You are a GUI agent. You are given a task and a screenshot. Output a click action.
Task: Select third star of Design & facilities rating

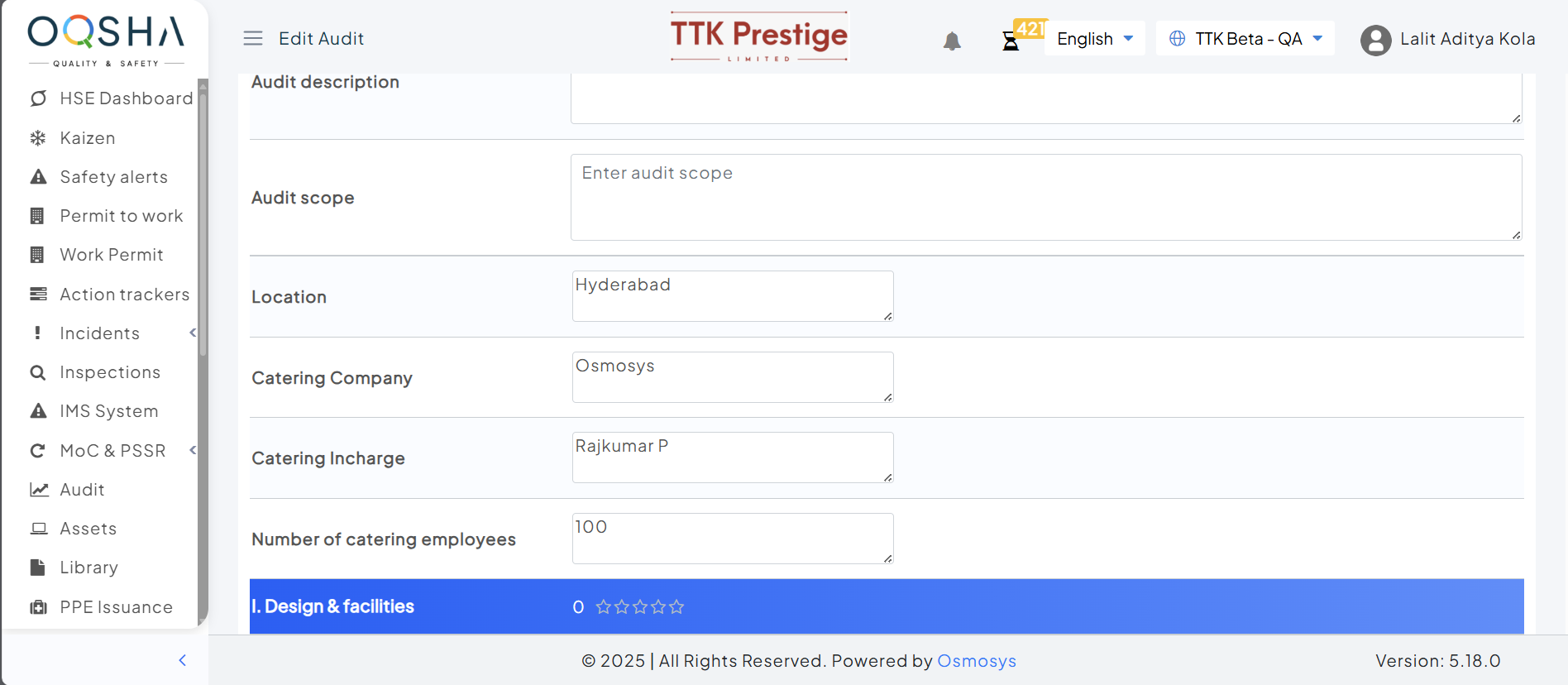coord(640,607)
